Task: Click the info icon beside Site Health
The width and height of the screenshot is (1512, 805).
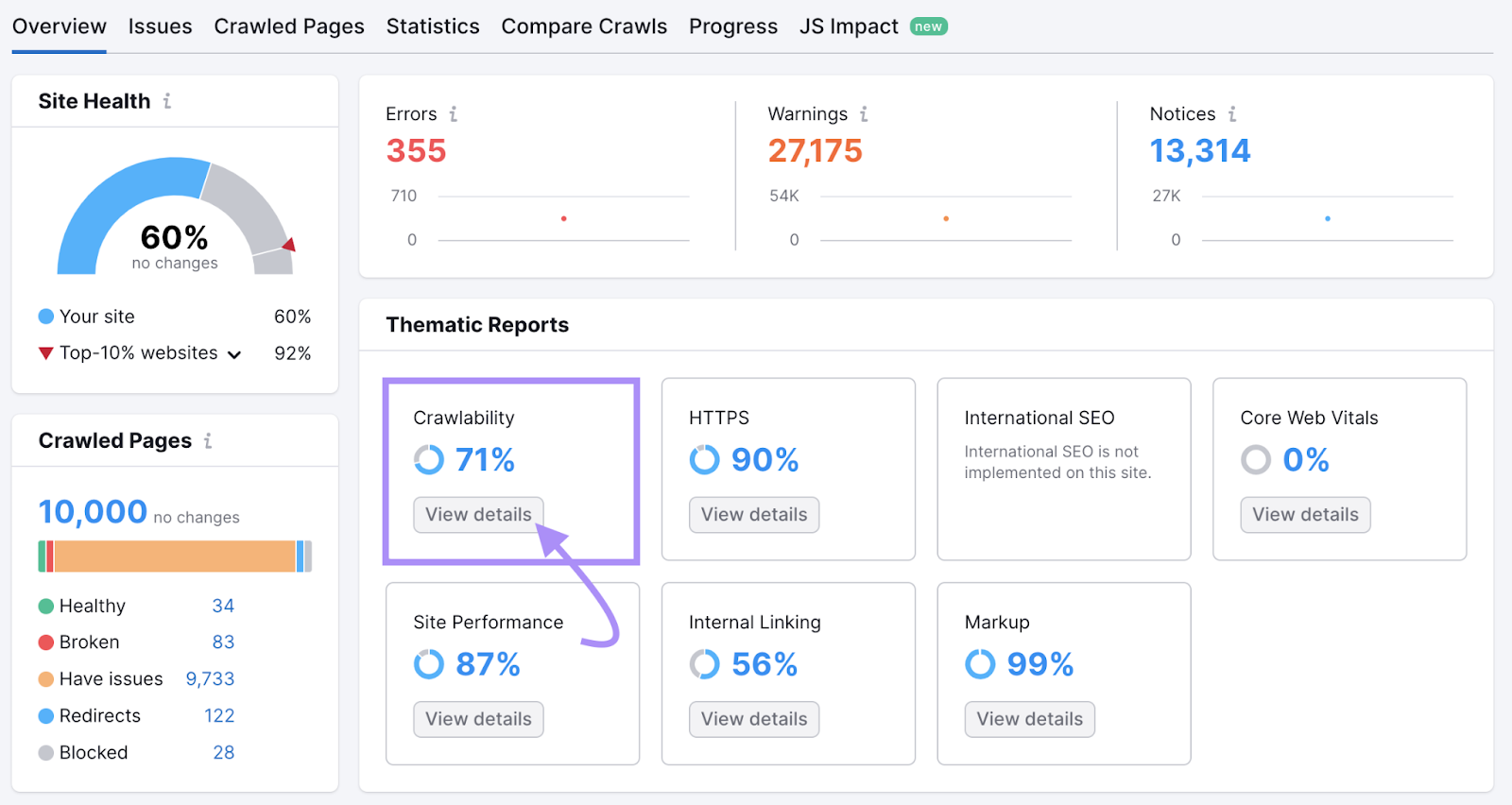Action: [x=167, y=101]
